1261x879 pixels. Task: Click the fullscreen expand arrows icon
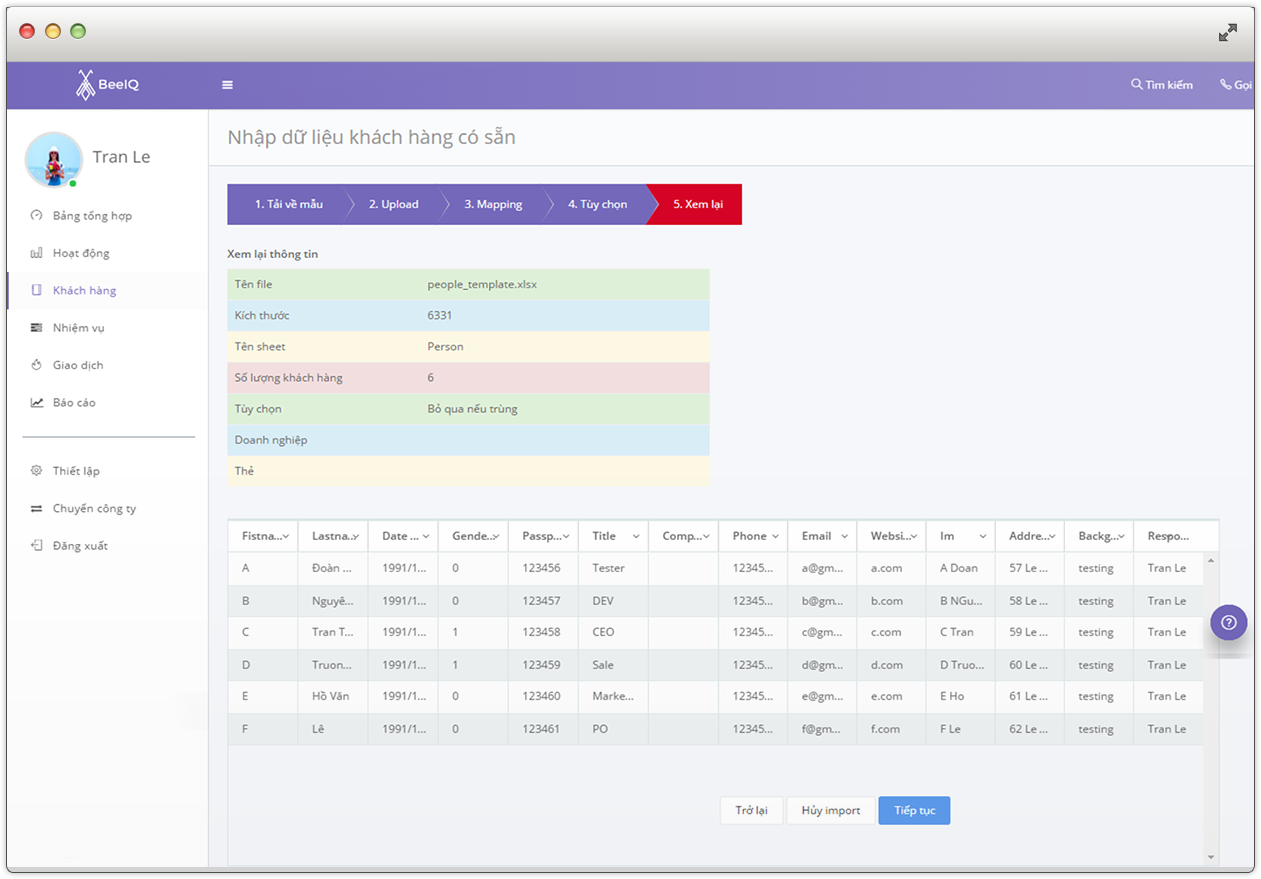tap(1227, 33)
